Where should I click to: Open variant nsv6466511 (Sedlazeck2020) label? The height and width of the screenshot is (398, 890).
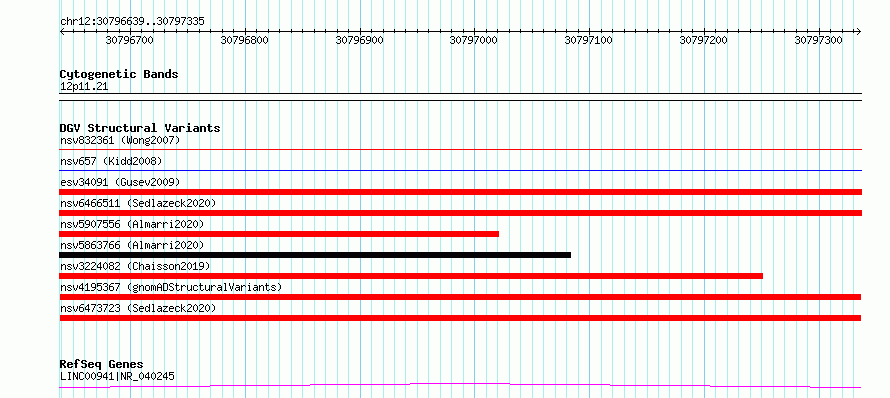point(138,203)
